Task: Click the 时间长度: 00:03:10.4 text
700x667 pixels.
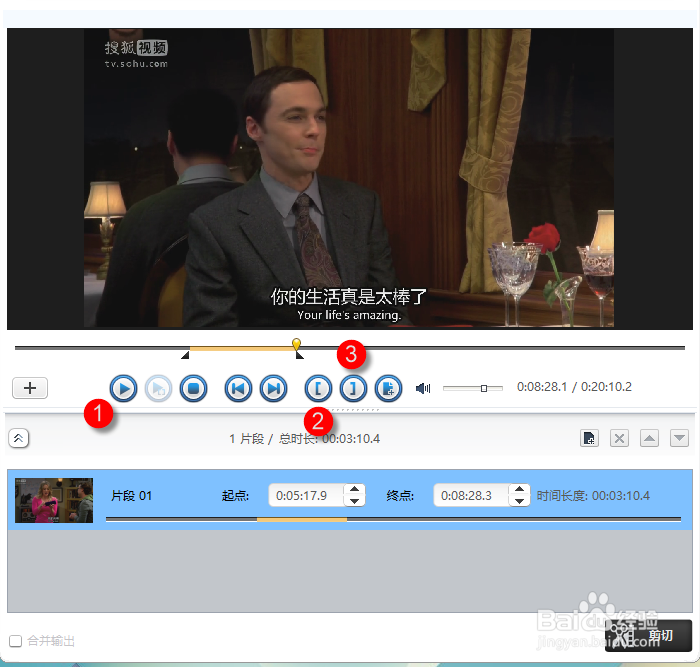Action: tap(593, 496)
